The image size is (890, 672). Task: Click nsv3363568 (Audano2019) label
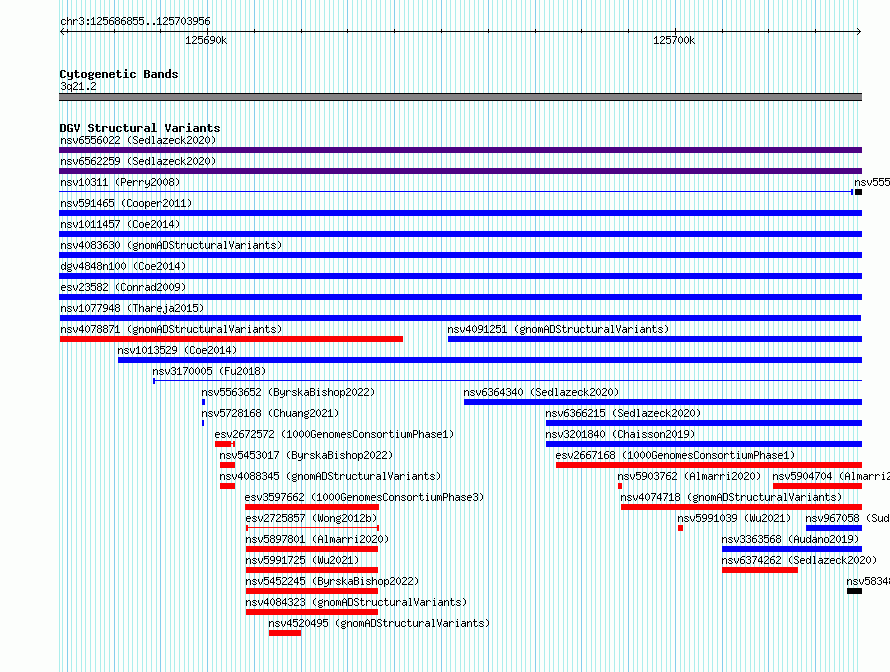[x=790, y=539]
